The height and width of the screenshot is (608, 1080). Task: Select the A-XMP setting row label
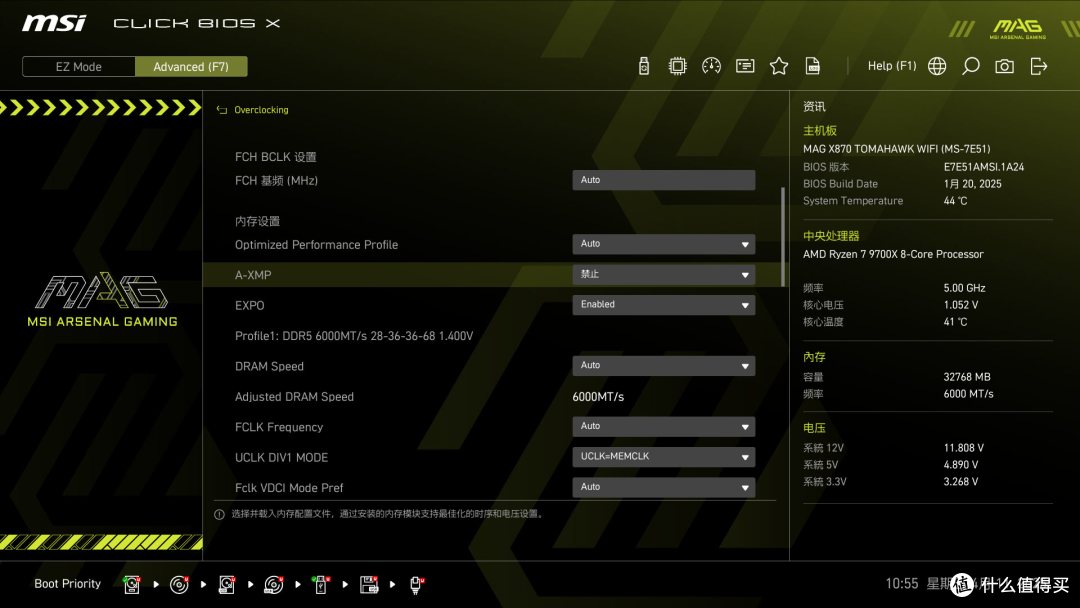253,275
